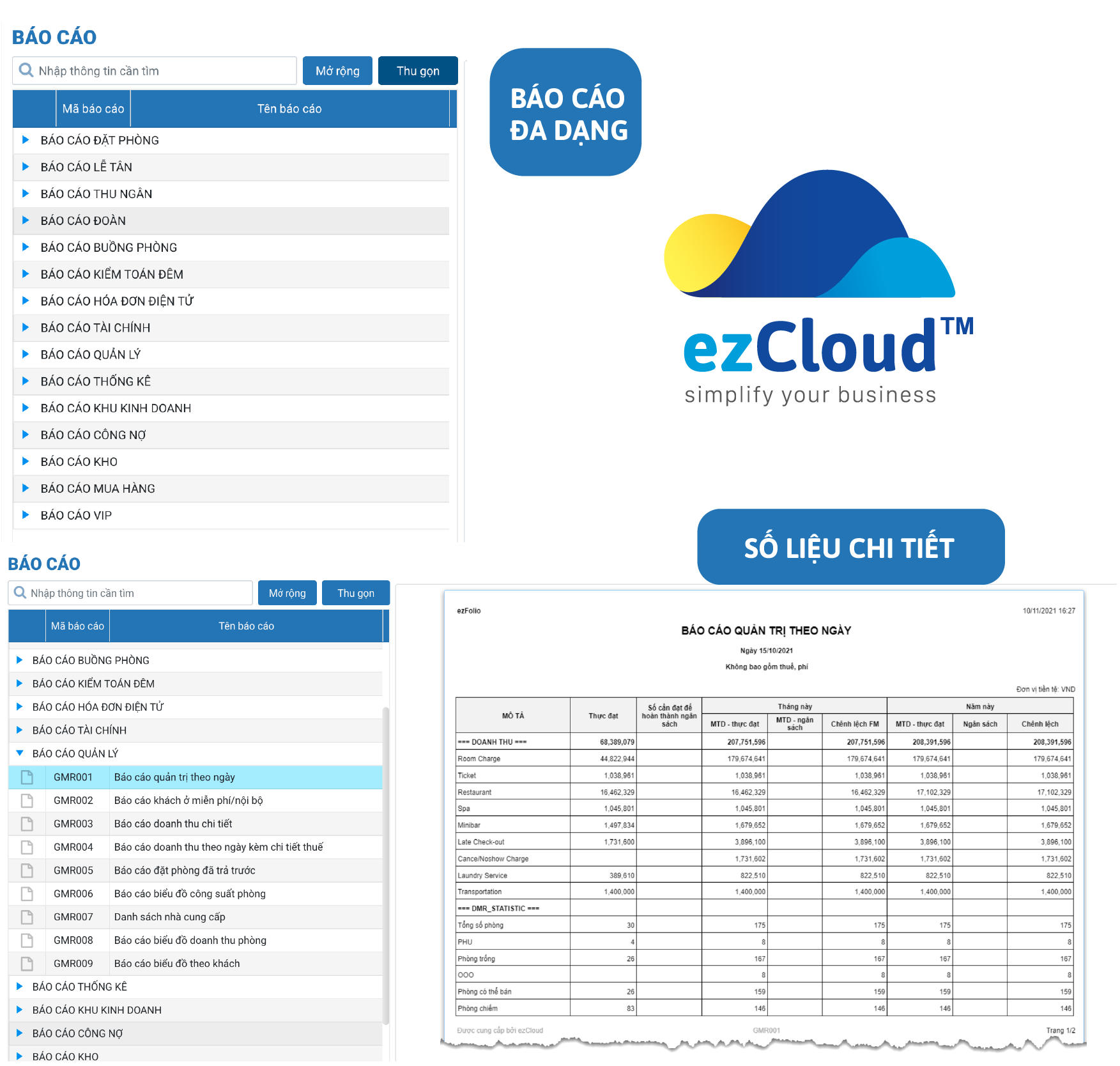This screenshot has height=1066, width=1120.
Task: Expand BÁO CÁO ĐOÀN group
Action: [x=26, y=220]
